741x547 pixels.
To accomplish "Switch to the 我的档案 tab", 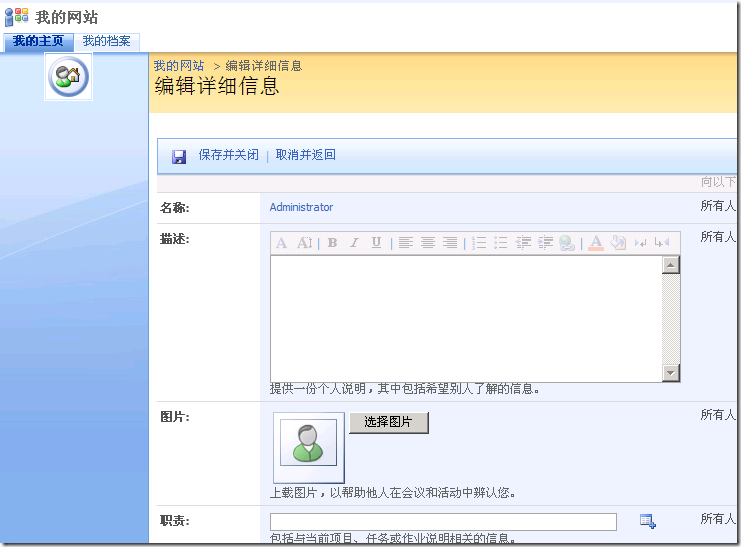I will pos(107,41).
